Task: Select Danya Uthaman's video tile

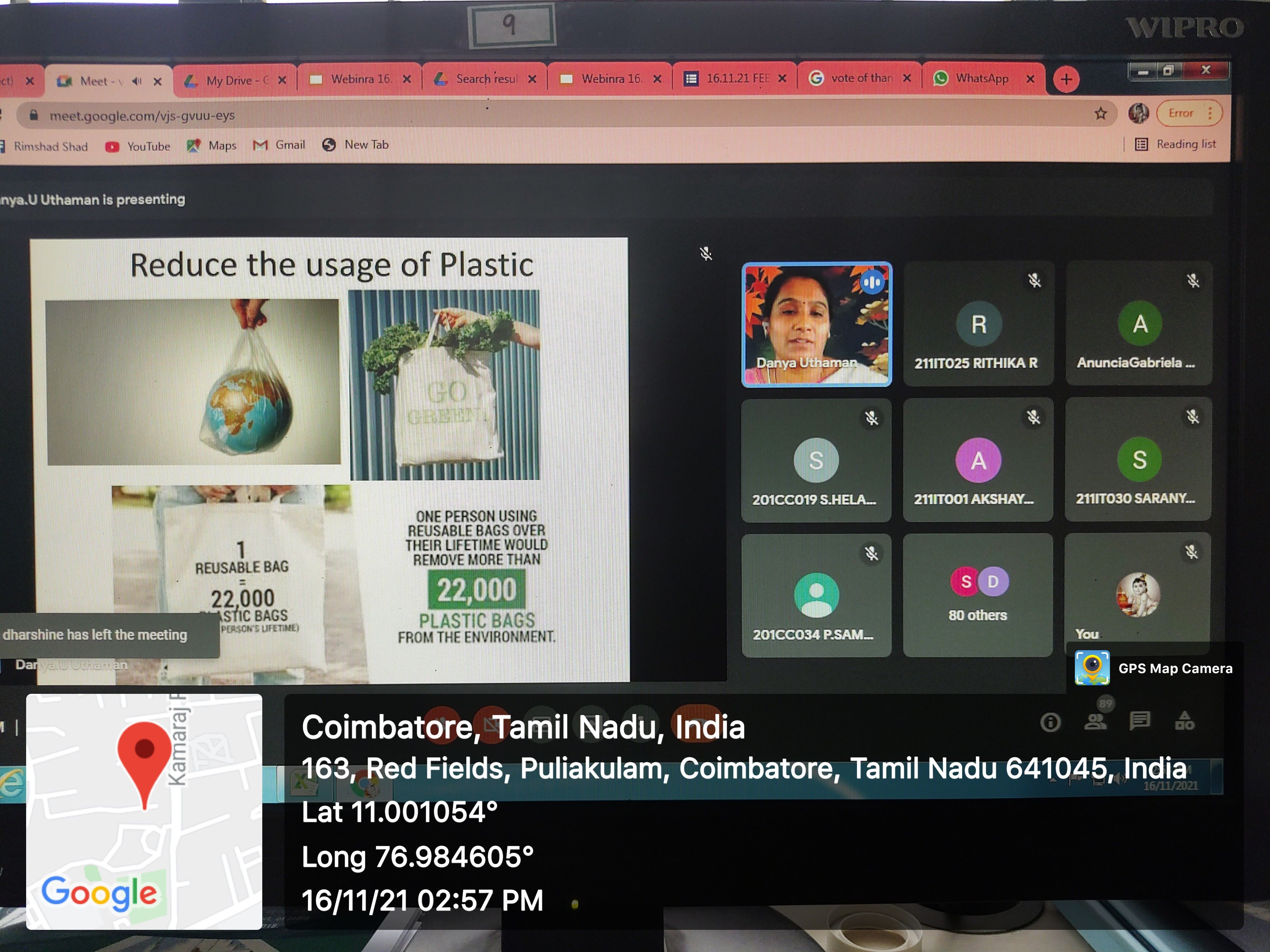Action: coord(817,324)
